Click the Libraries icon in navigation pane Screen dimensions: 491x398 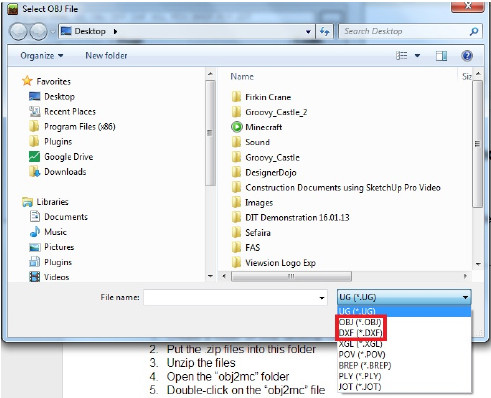coord(27,201)
